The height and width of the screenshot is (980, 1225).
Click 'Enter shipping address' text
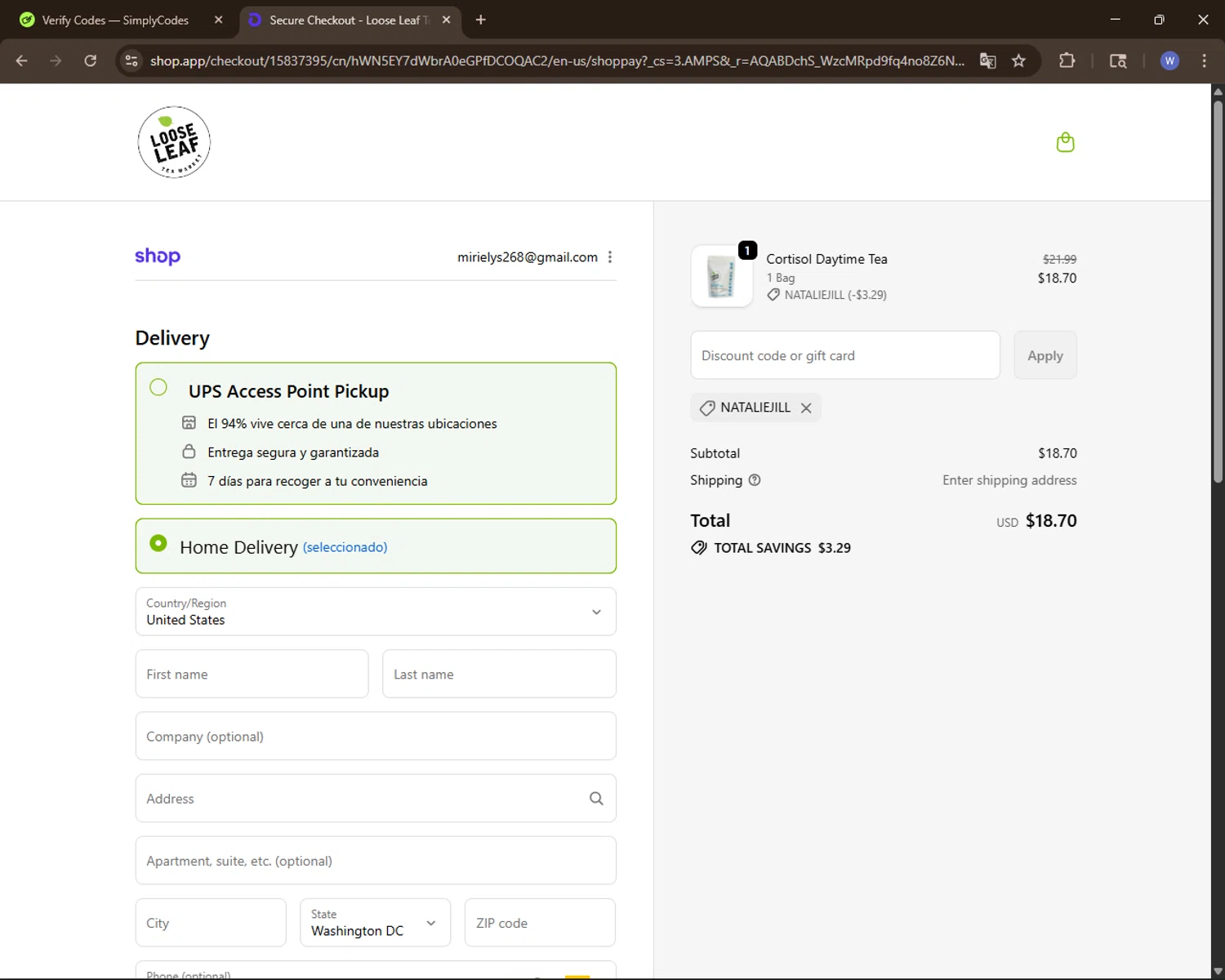click(1009, 480)
